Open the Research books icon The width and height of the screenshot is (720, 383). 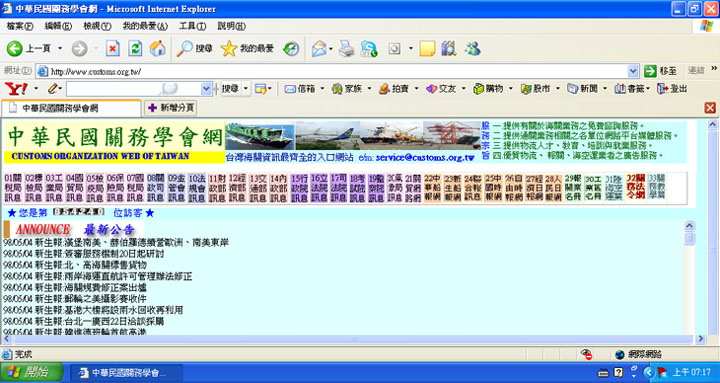tap(449, 48)
